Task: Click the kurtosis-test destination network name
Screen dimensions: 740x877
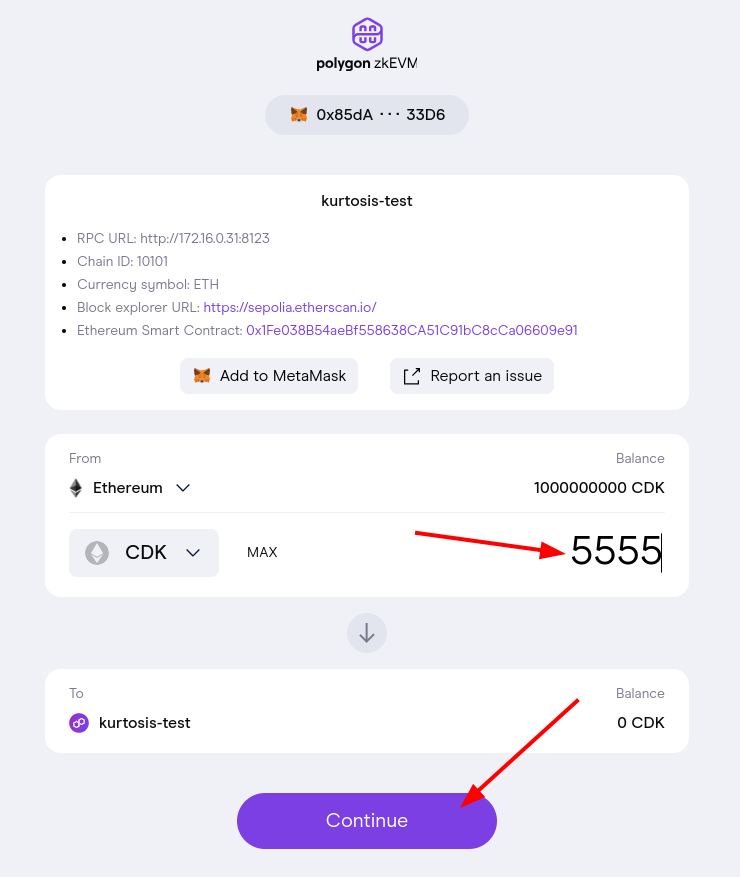Action: (145, 722)
